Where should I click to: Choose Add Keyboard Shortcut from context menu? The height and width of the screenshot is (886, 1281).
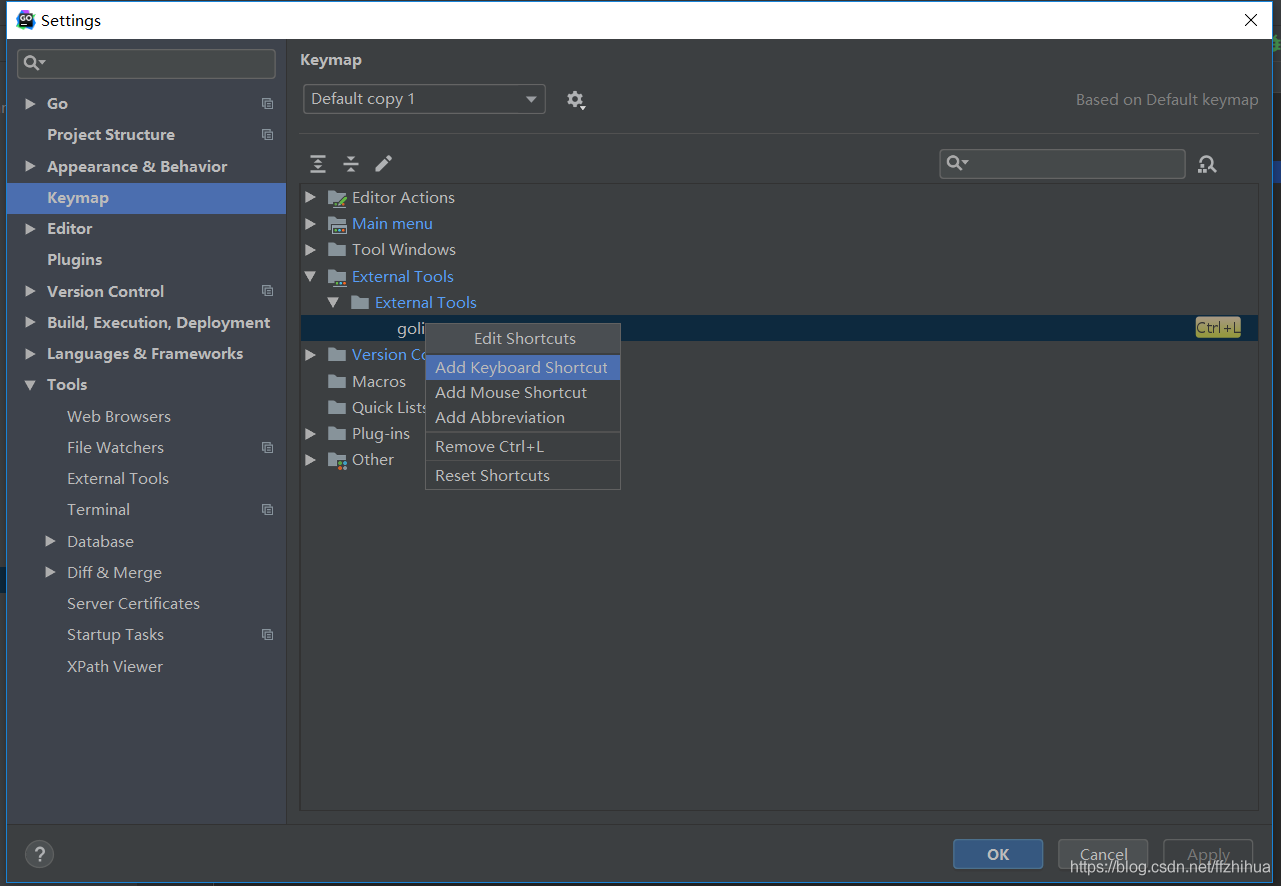(x=521, y=368)
